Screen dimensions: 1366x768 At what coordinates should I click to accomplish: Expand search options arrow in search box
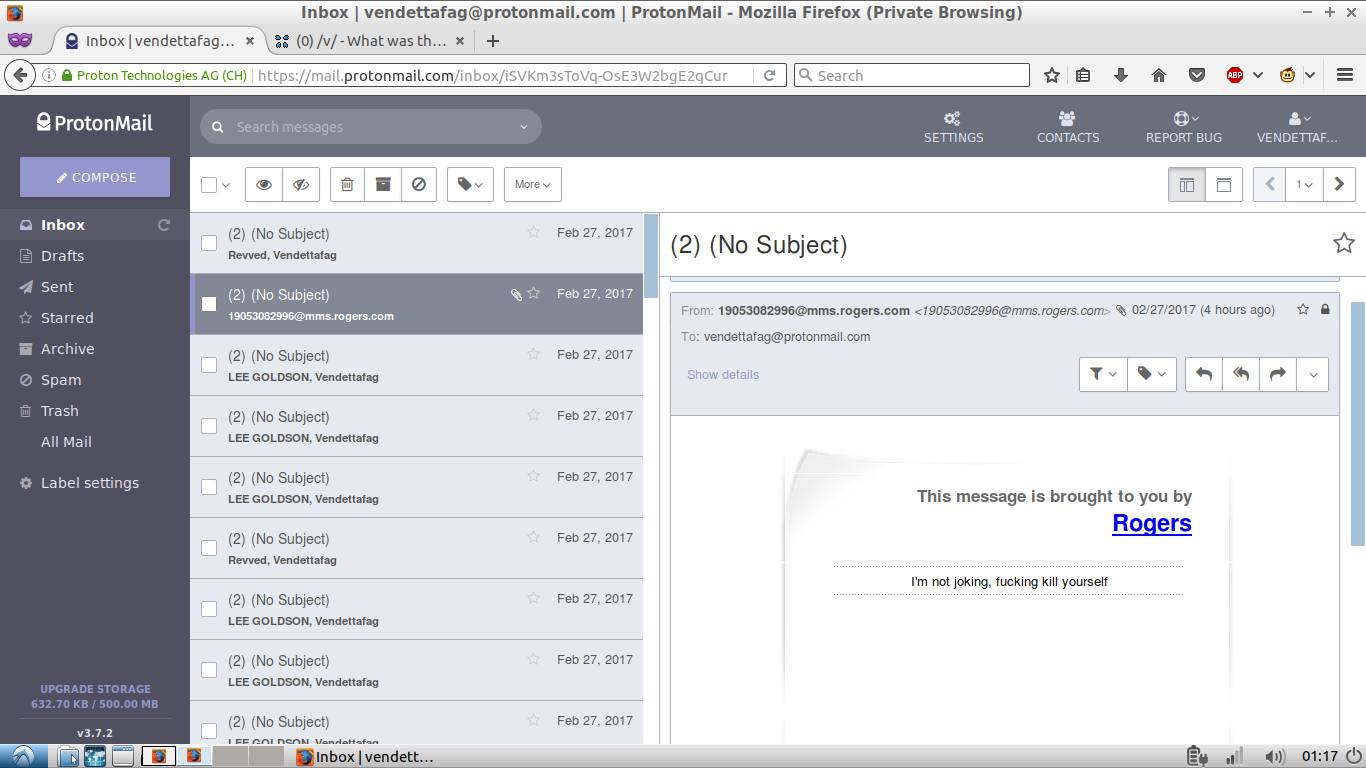[x=524, y=127]
